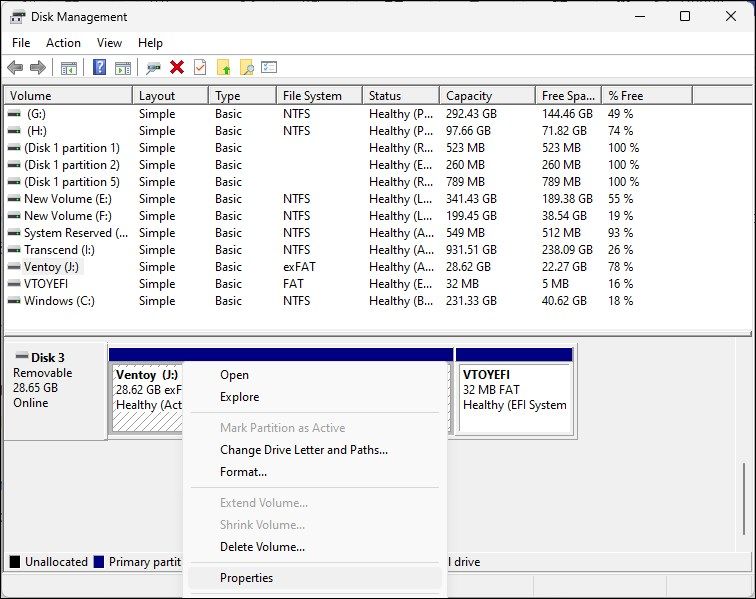
Task: Open Help via blue question mark icon
Action: [x=99, y=67]
